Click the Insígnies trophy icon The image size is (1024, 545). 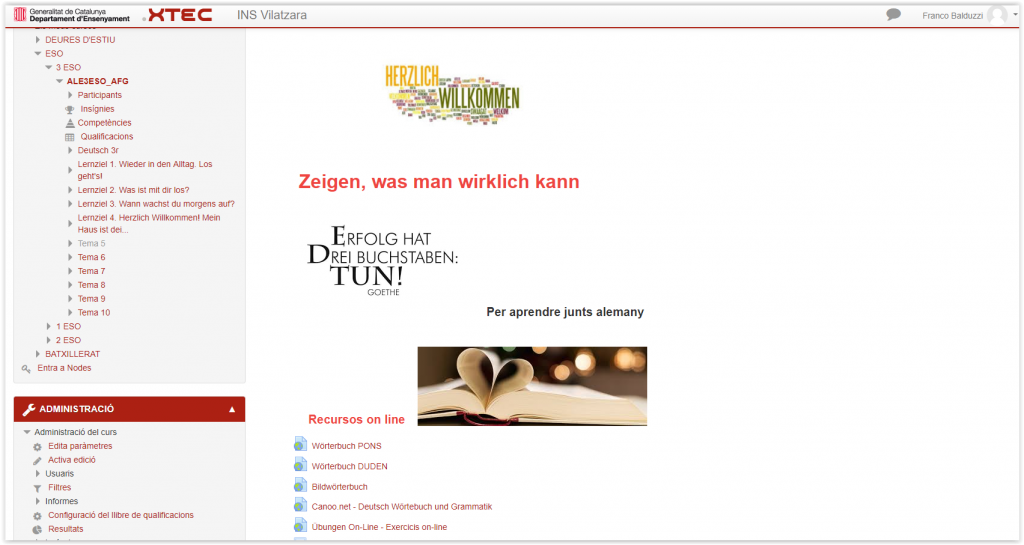(70, 109)
